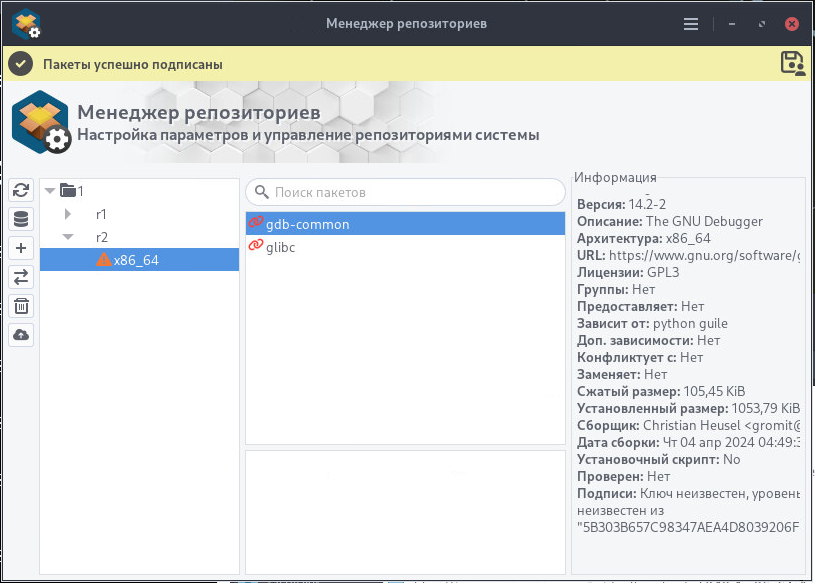Image resolution: width=815 pixels, height=583 pixels.
Task: Click the cloud upload icon
Action: click(21, 335)
